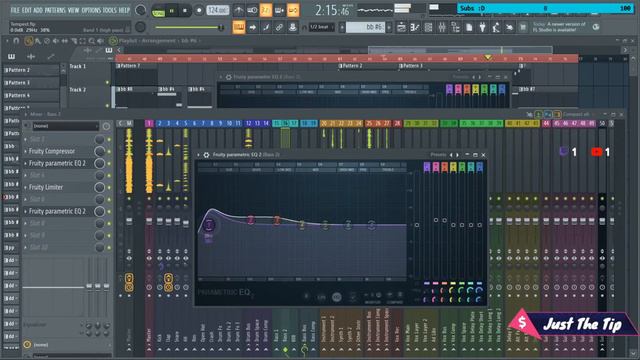Toggle Fruity Compressor enable LED
Viewport: 640px width, 360px height.
(109, 151)
